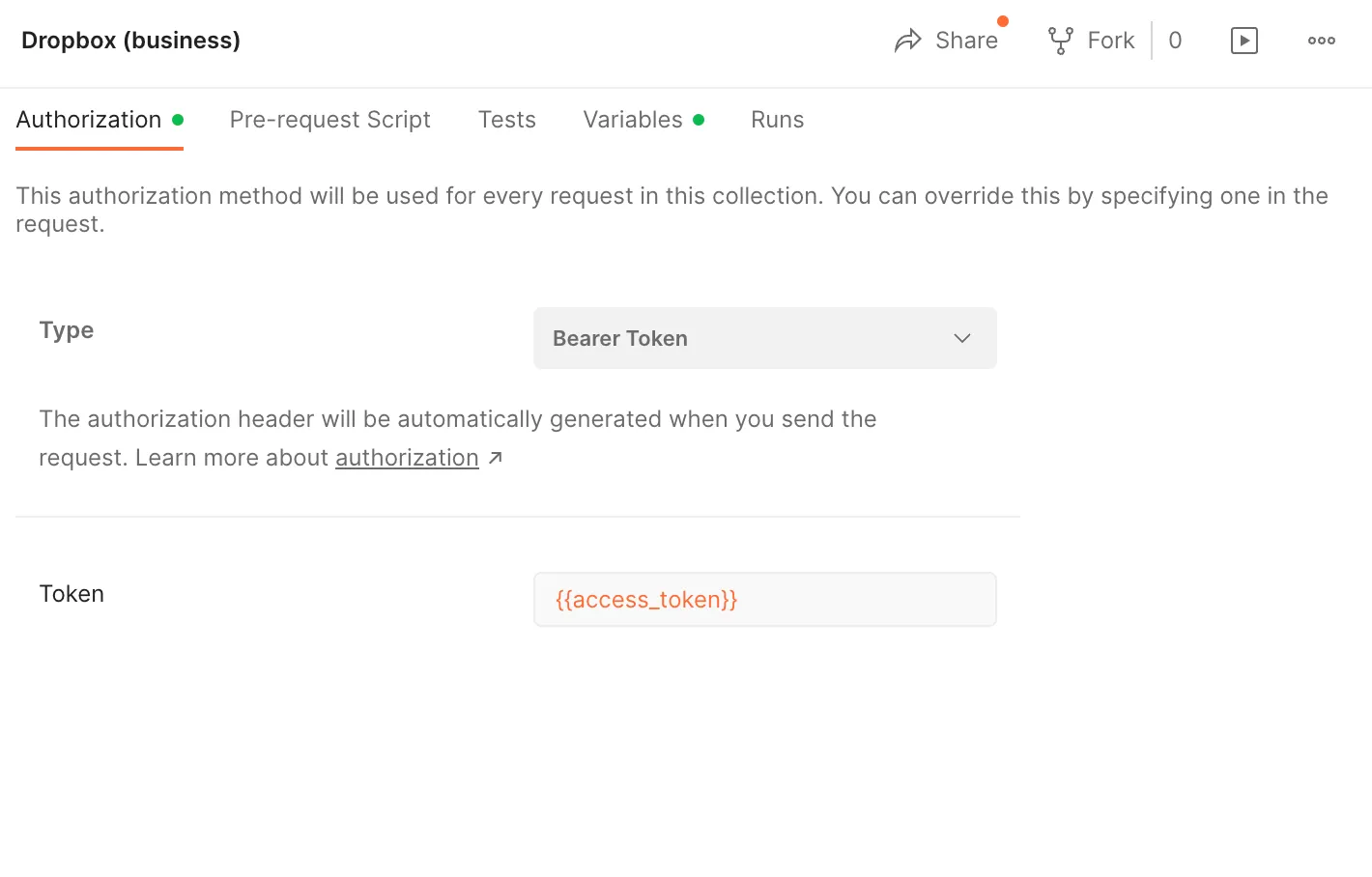Open the three-dot more actions menu
Screen dimensions: 1372x877
point(1322,41)
